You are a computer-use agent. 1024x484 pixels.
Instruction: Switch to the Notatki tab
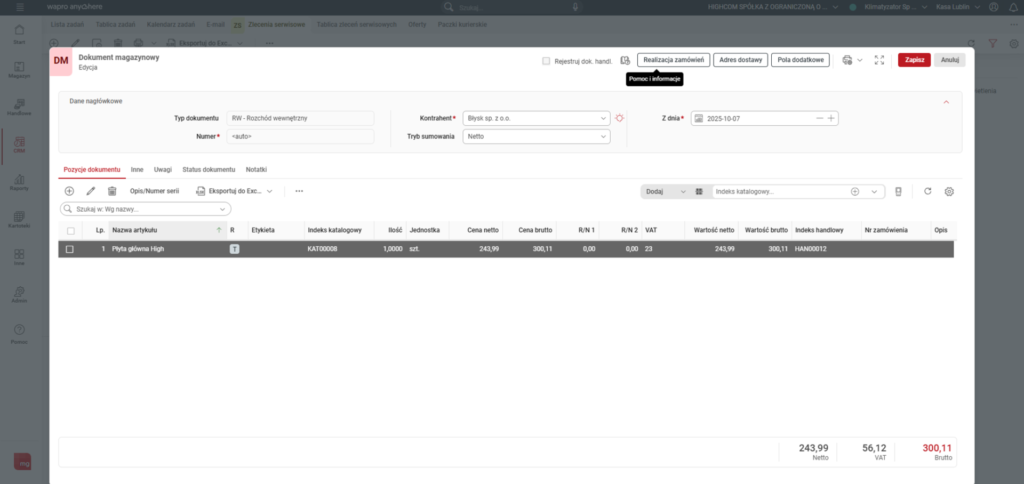[x=256, y=169]
